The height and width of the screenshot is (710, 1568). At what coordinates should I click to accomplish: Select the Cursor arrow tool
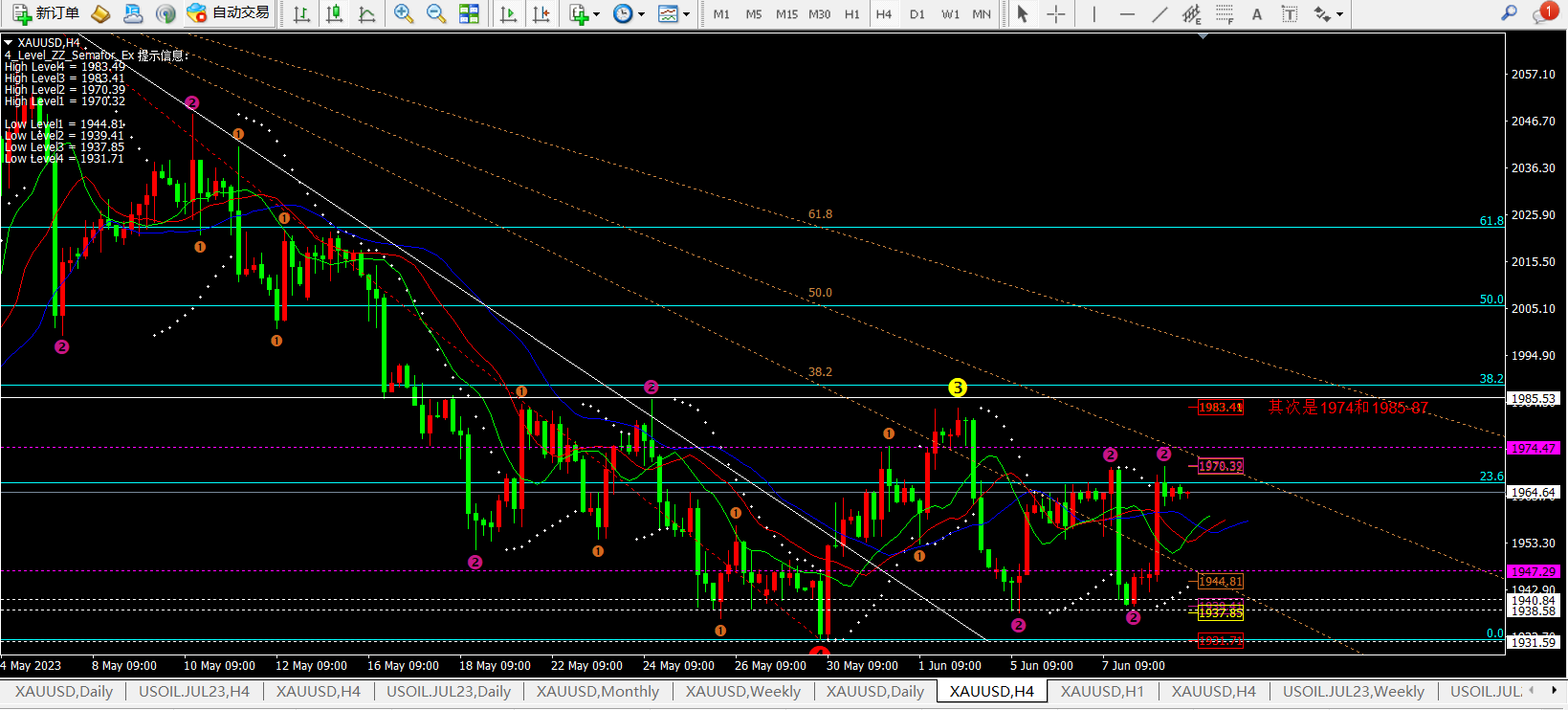point(1023,13)
